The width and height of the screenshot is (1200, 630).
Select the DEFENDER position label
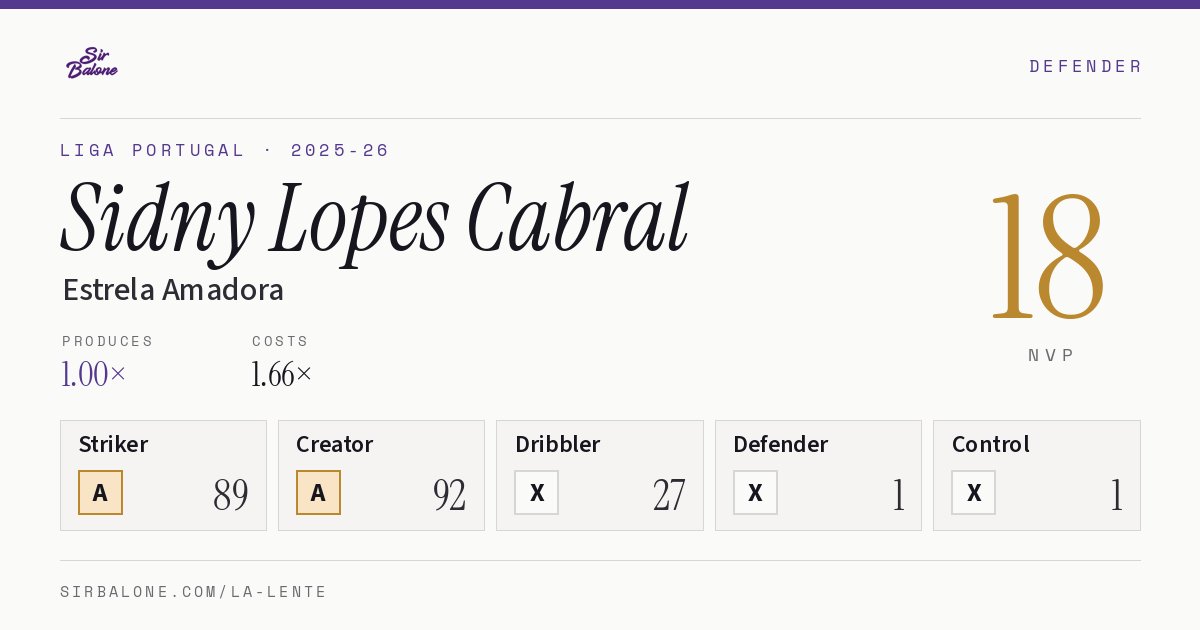coord(1085,66)
